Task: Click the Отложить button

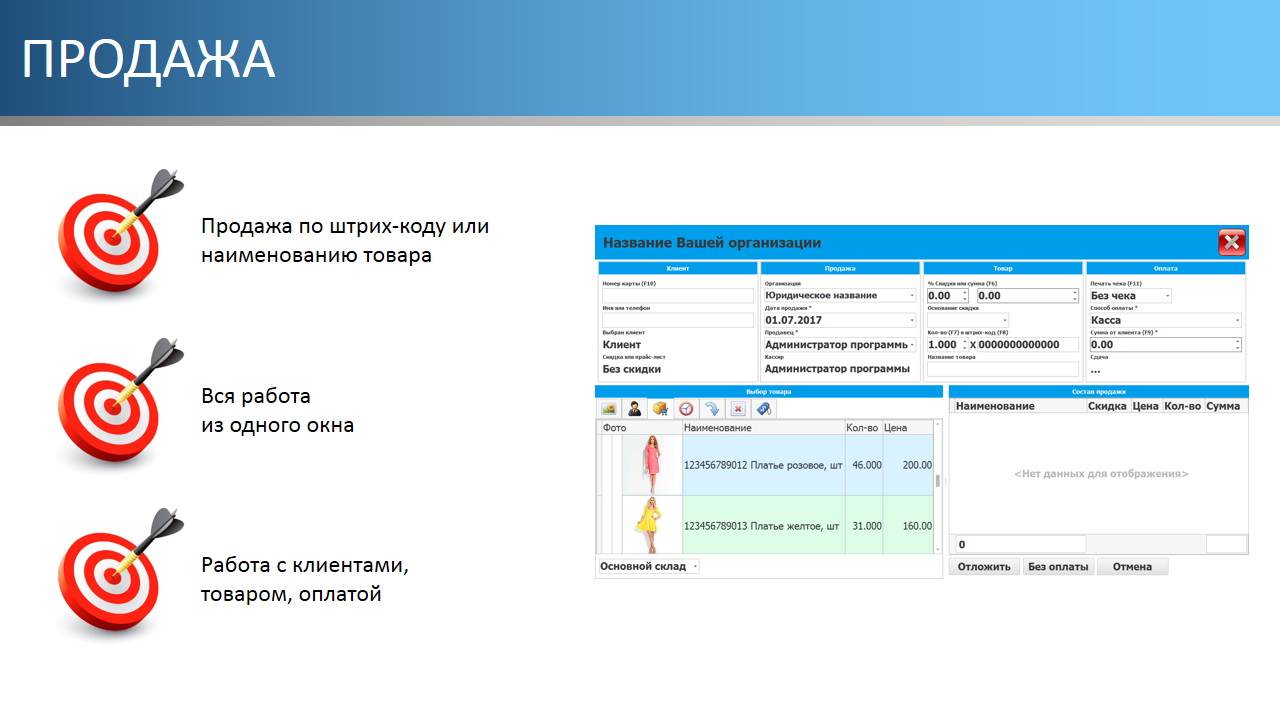Action: pos(984,567)
